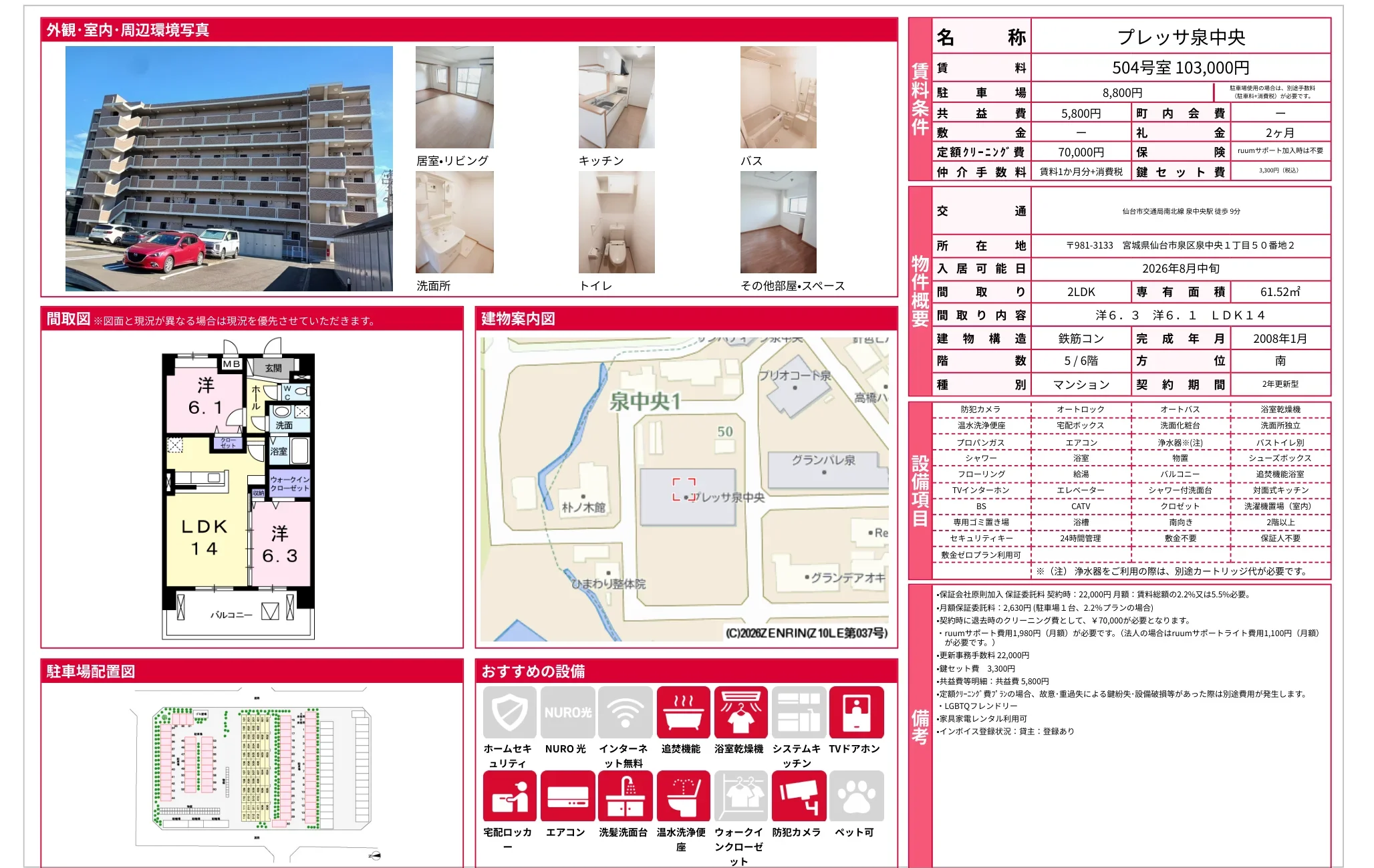
Task: Click the ペット可 paw print icon
Action: [x=856, y=796]
